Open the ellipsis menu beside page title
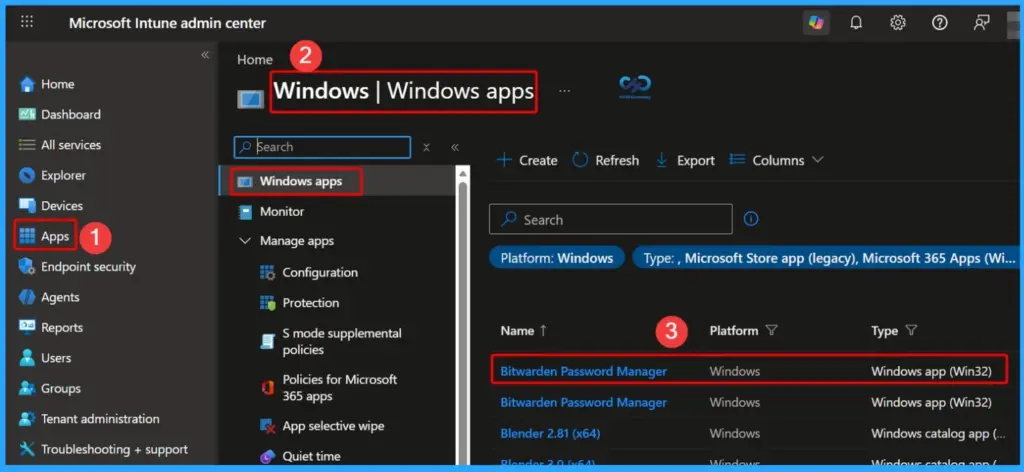The width and height of the screenshot is (1024, 472). coord(565,91)
